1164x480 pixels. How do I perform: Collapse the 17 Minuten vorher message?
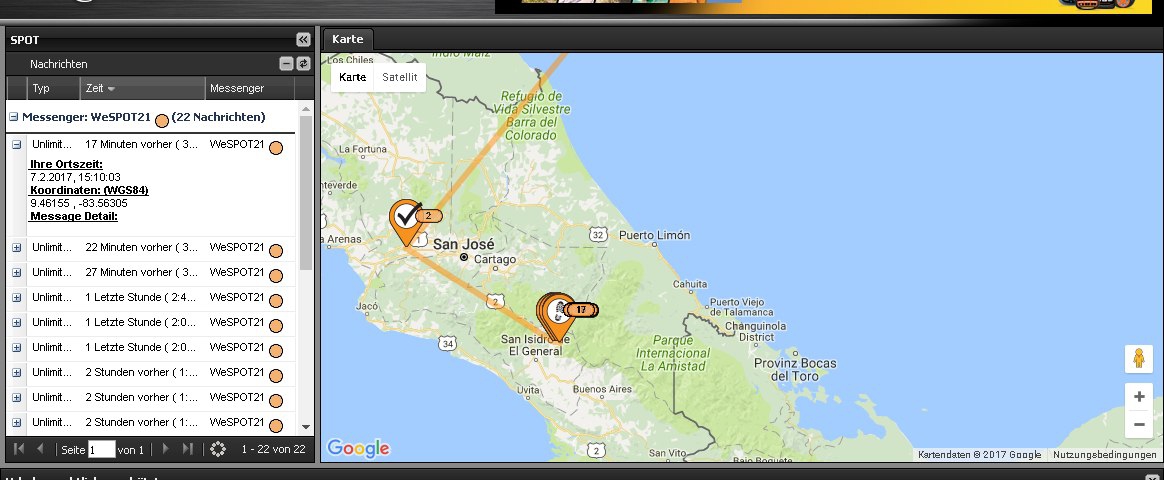point(17,145)
